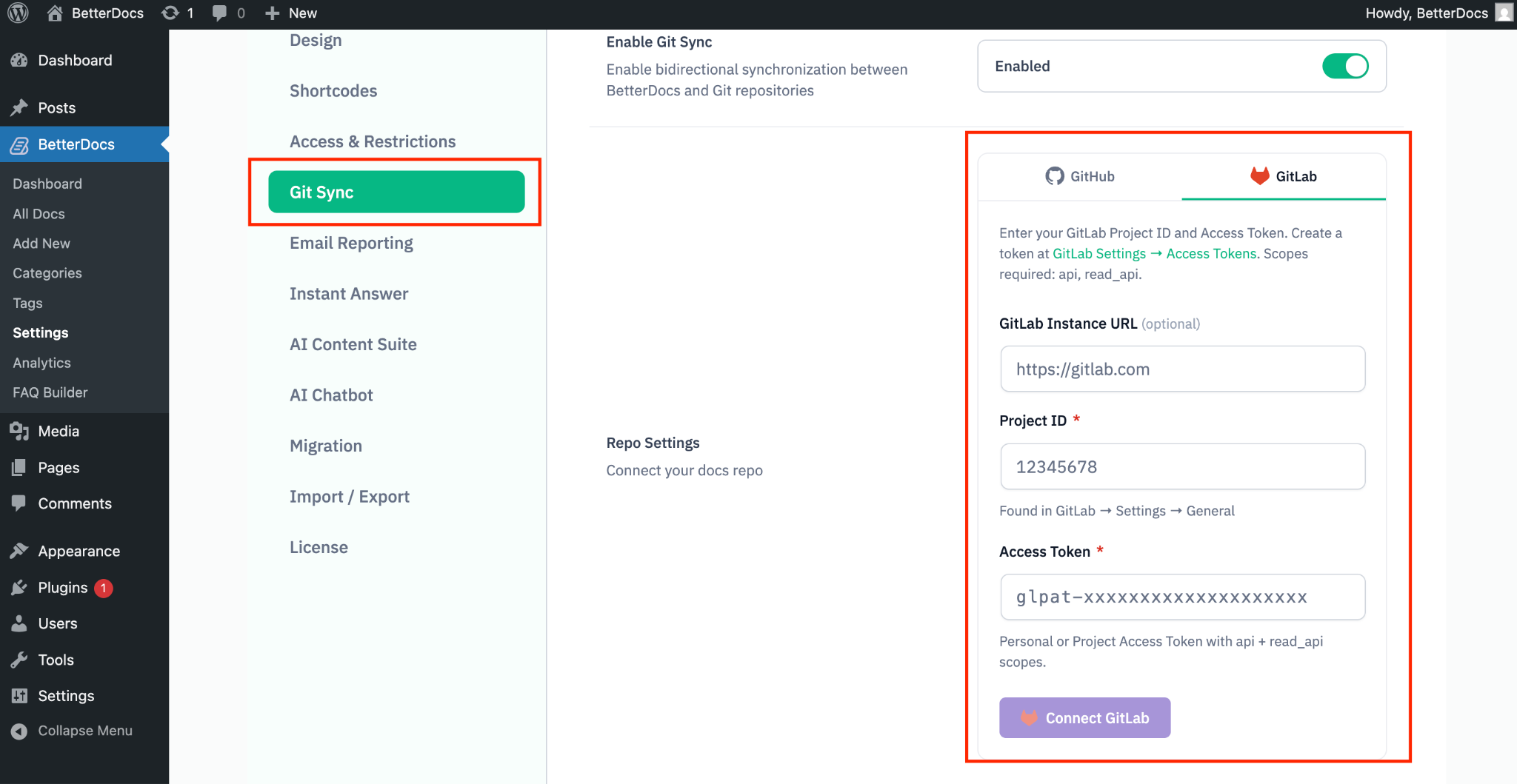Open Email Reporting settings
This screenshot has height=784, width=1517.
(x=351, y=243)
